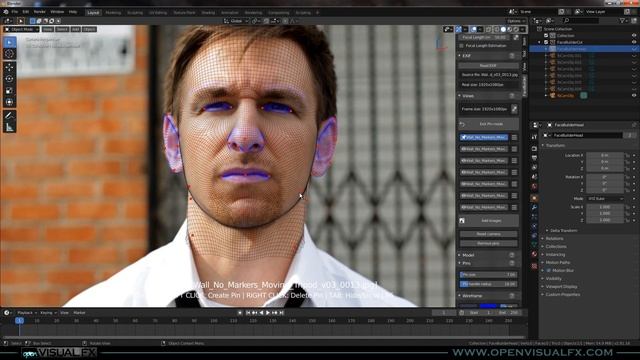This screenshot has height=360, width=640.
Task: Pick the Measure ruler tool
Action: (9, 127)
